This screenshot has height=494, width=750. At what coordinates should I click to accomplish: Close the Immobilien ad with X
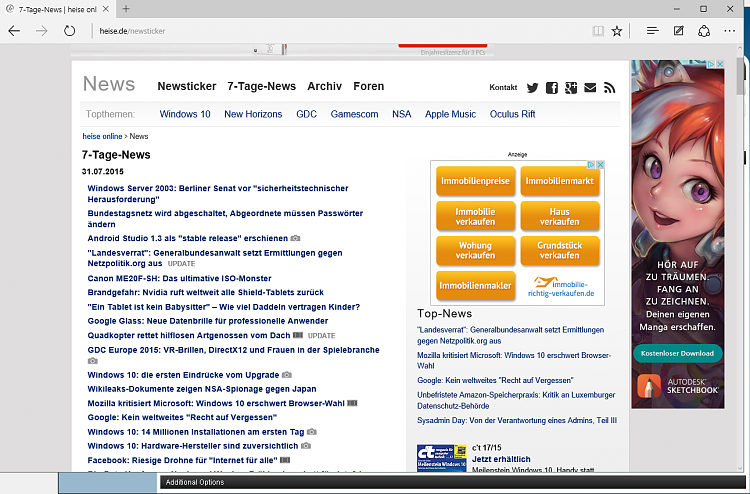coord(600,165)
